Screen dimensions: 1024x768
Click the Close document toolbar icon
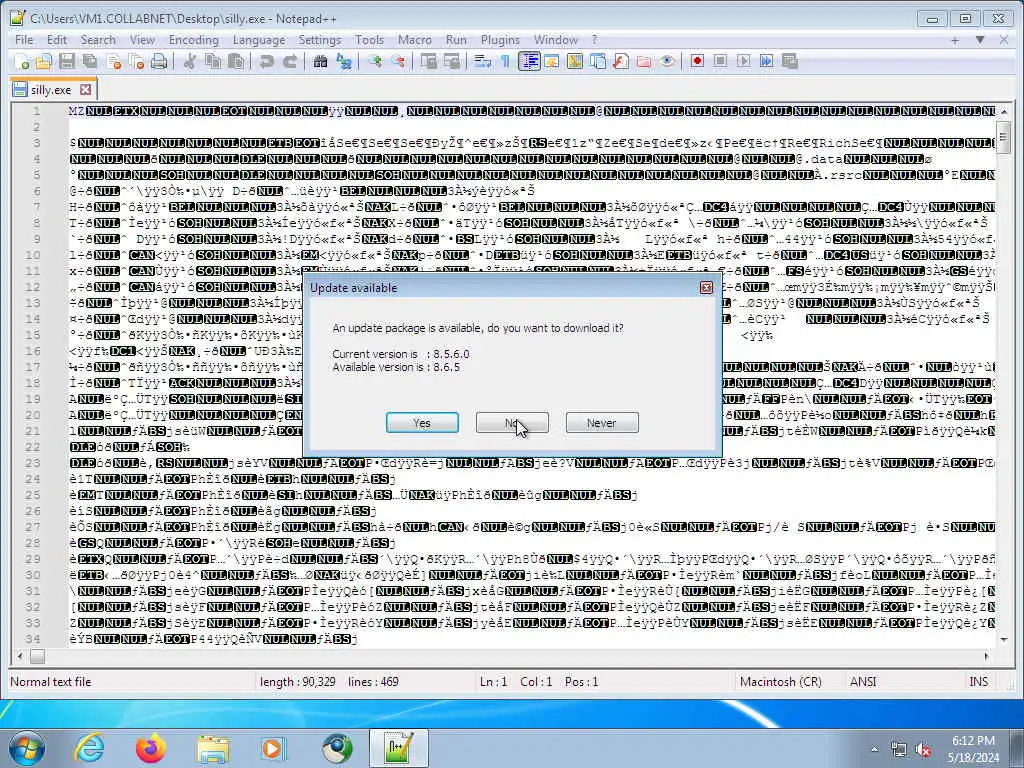click(114, 61)
